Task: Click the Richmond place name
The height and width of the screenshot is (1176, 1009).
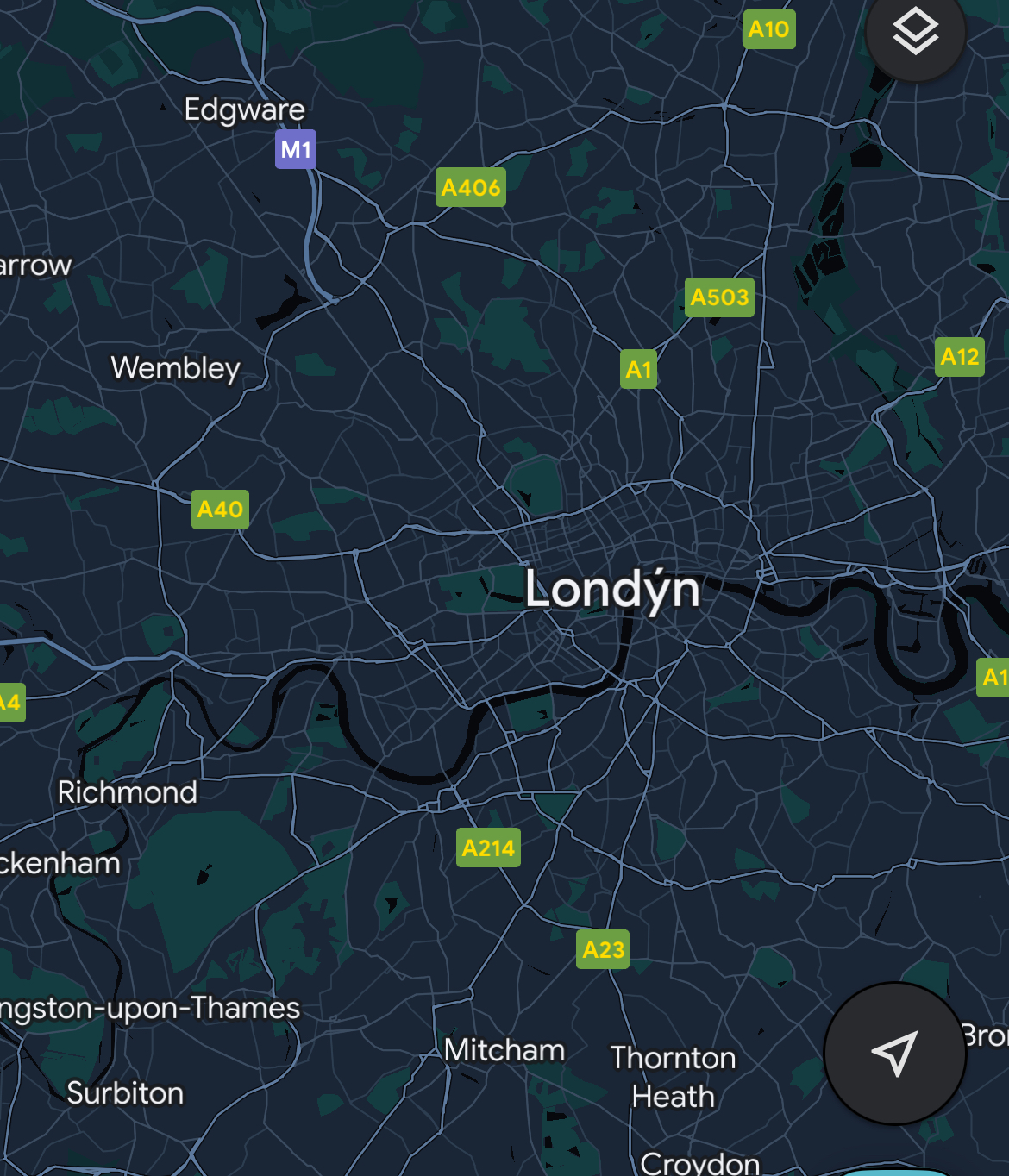Action: pyautogui.click(x=128, y=792)
